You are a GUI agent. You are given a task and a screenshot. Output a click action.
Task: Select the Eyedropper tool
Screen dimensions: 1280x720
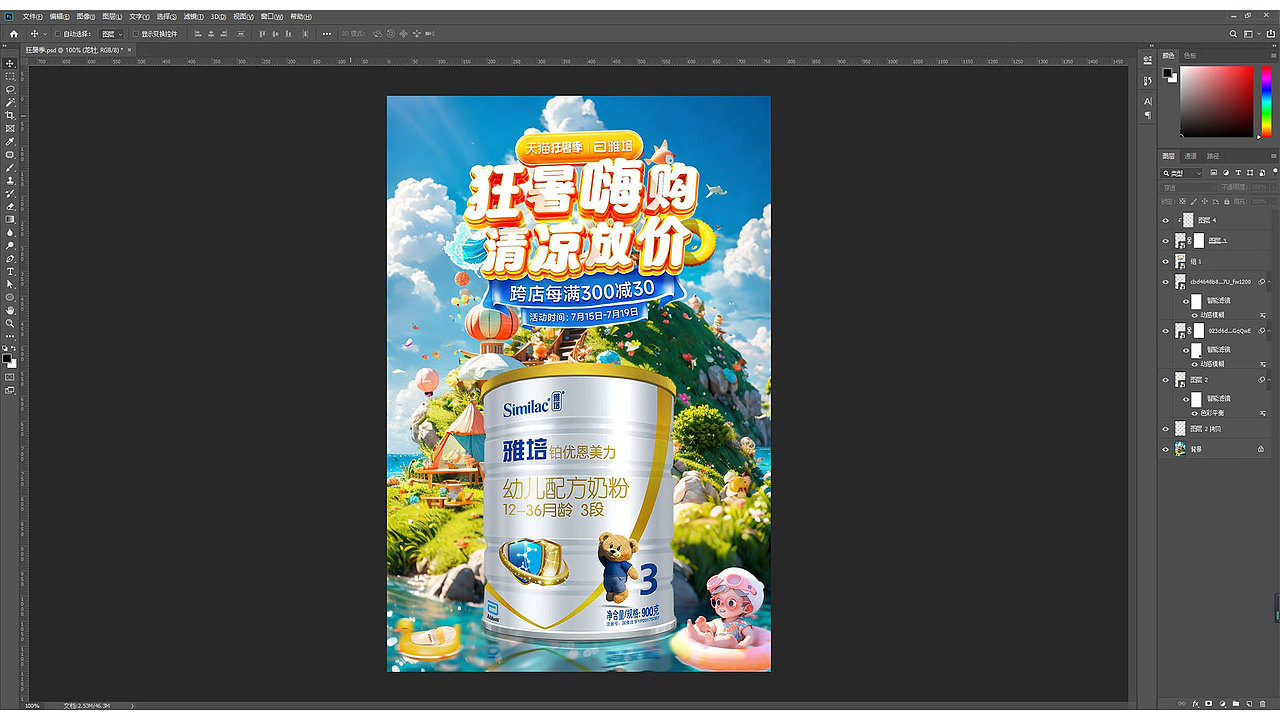(10, 141)
